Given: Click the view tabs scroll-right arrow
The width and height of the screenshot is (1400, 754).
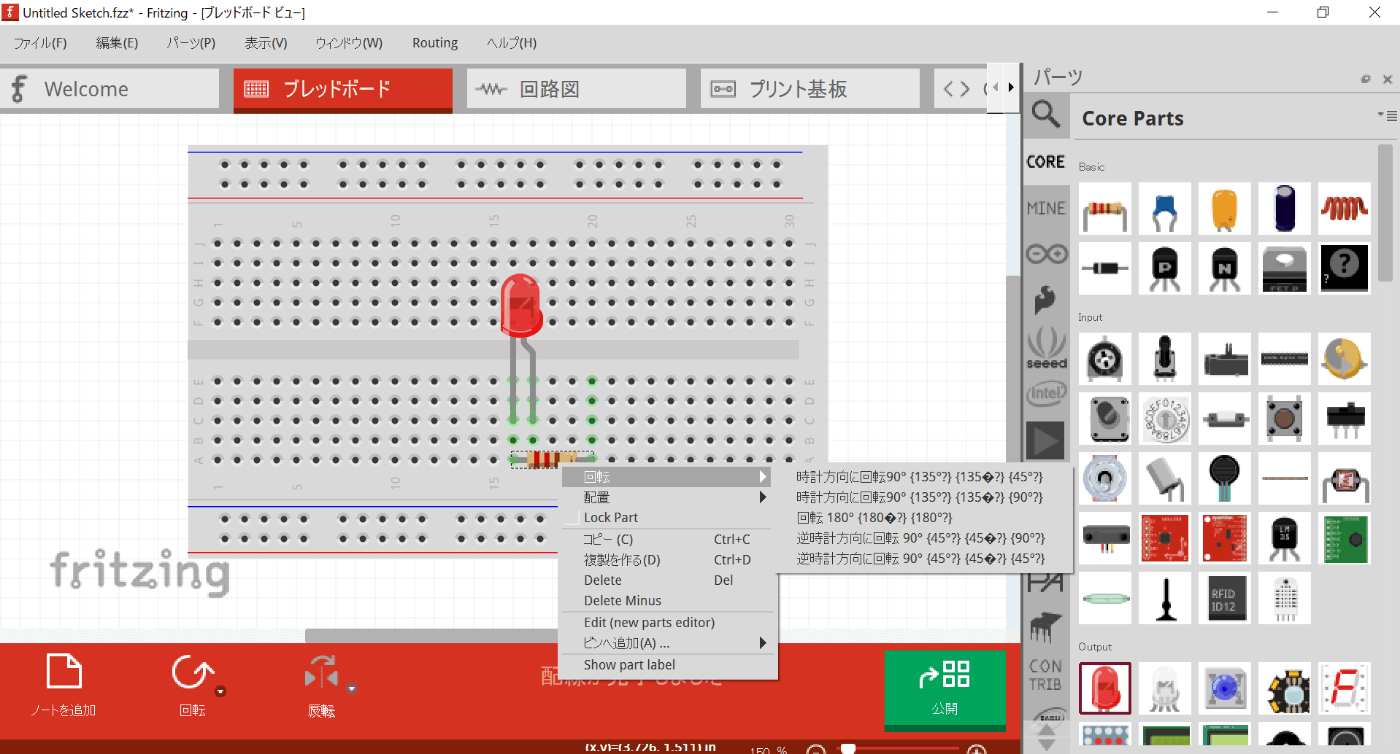Looking at the screenshot, I should pos(1010,88).
